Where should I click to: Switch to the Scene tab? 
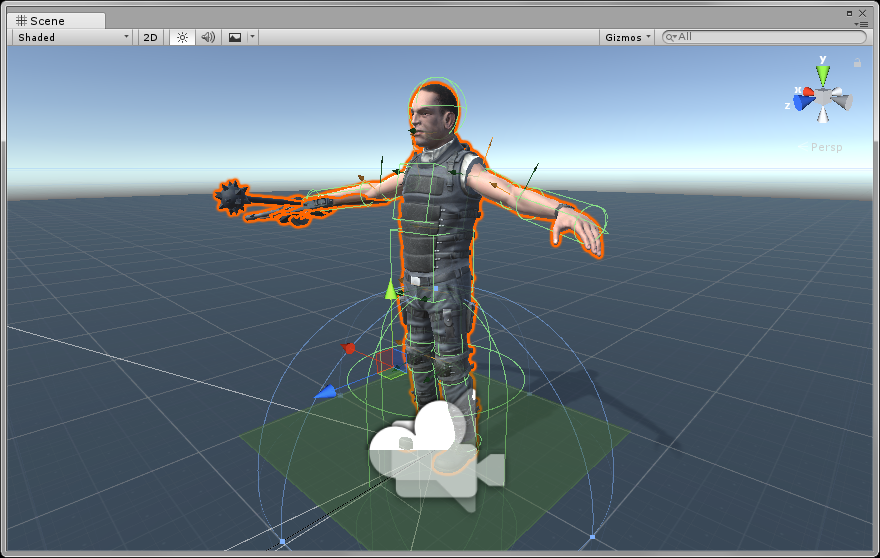tap(55, 21)
